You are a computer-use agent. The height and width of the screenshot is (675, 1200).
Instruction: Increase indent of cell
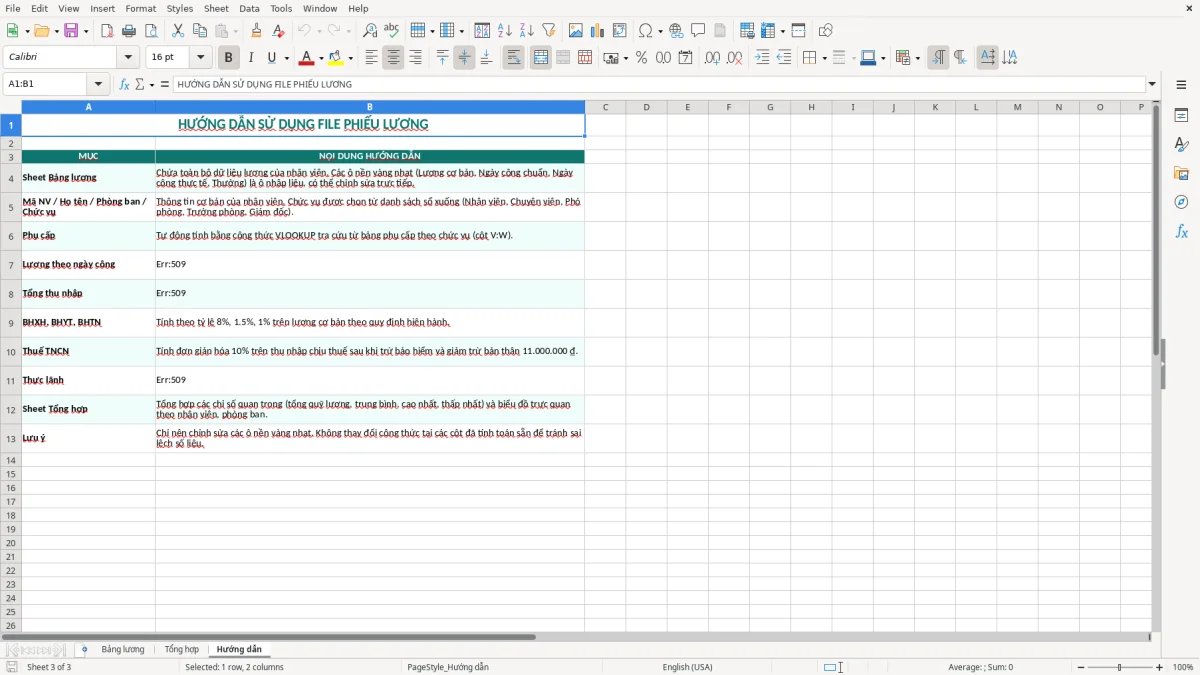(762, 58)
